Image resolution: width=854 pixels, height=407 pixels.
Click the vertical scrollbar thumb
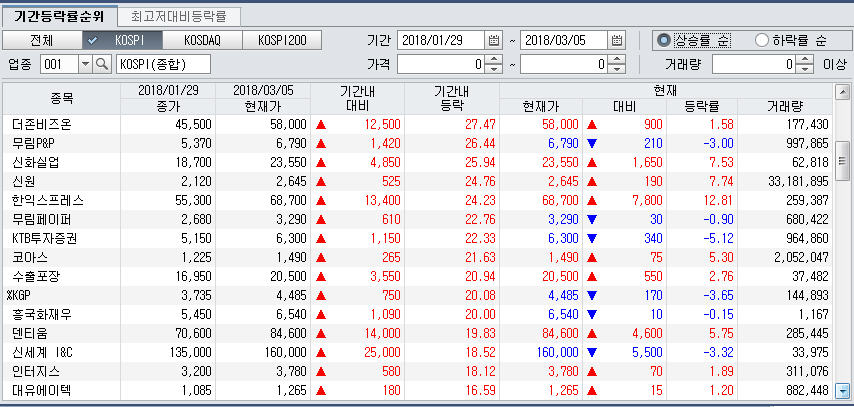click(x=842, y=160)
